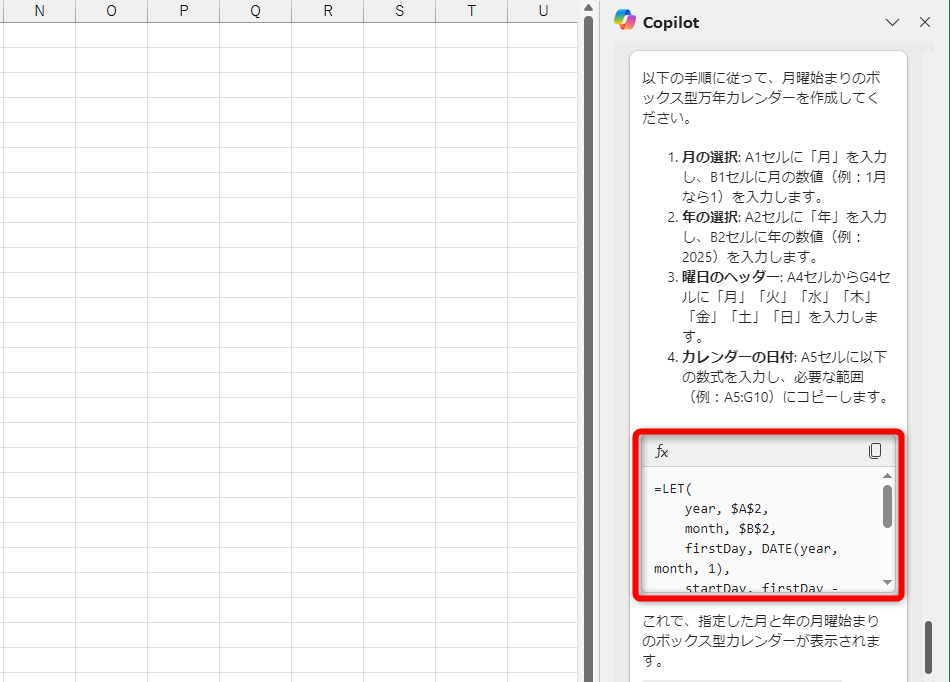The width and height of the screenshot is (950, 682).
Task: Close the Copilot pane
Action: (925, 21)
